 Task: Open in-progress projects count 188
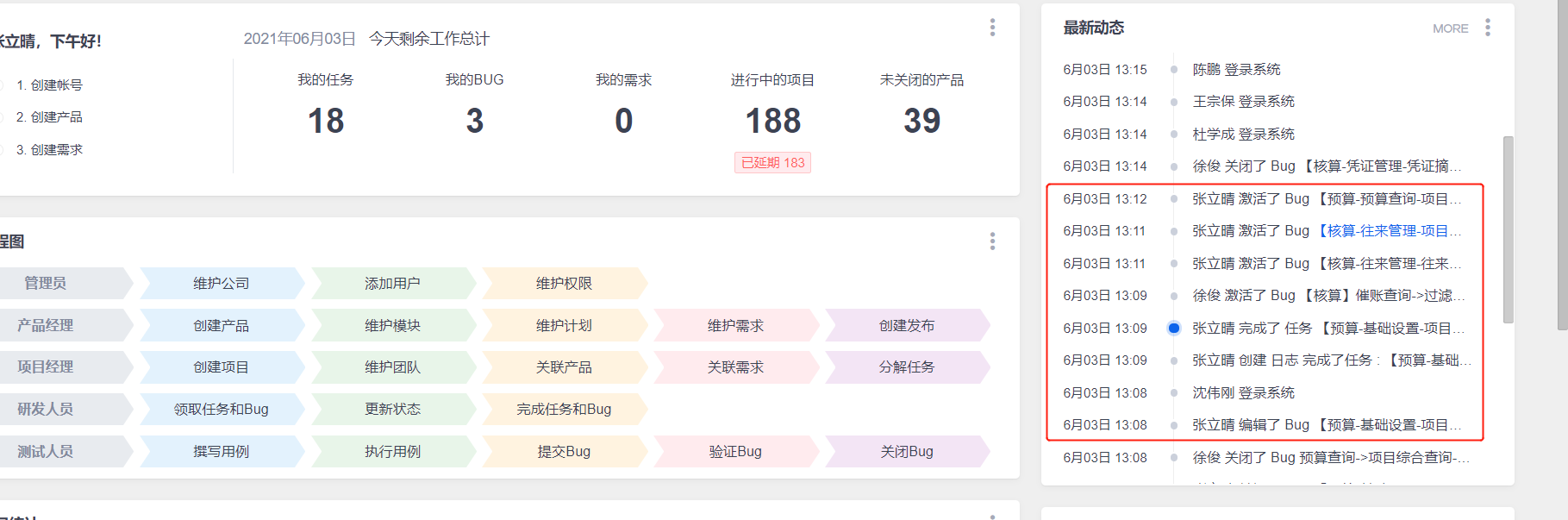coord(772,121)
